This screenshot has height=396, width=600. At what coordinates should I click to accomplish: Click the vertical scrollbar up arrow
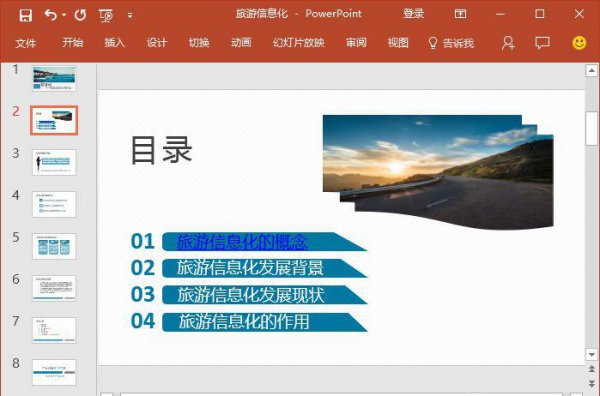[x=592, y=70]
